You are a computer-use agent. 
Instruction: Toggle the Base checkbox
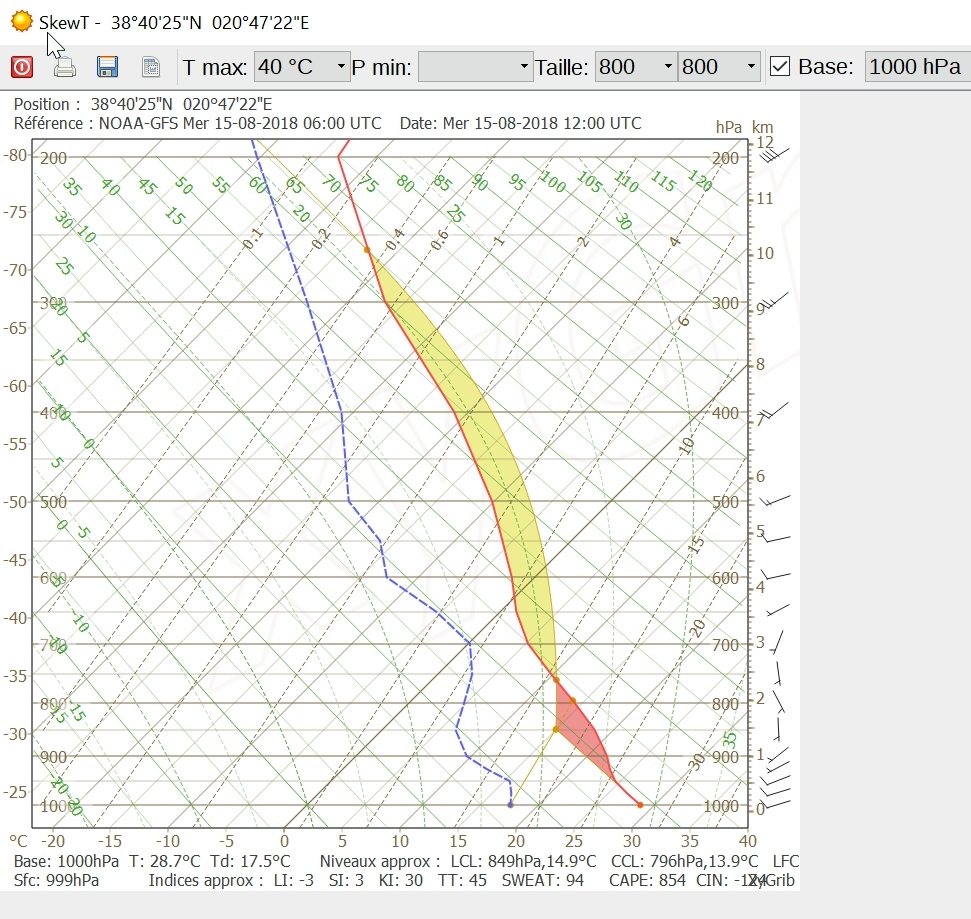(x=780, y=66)
